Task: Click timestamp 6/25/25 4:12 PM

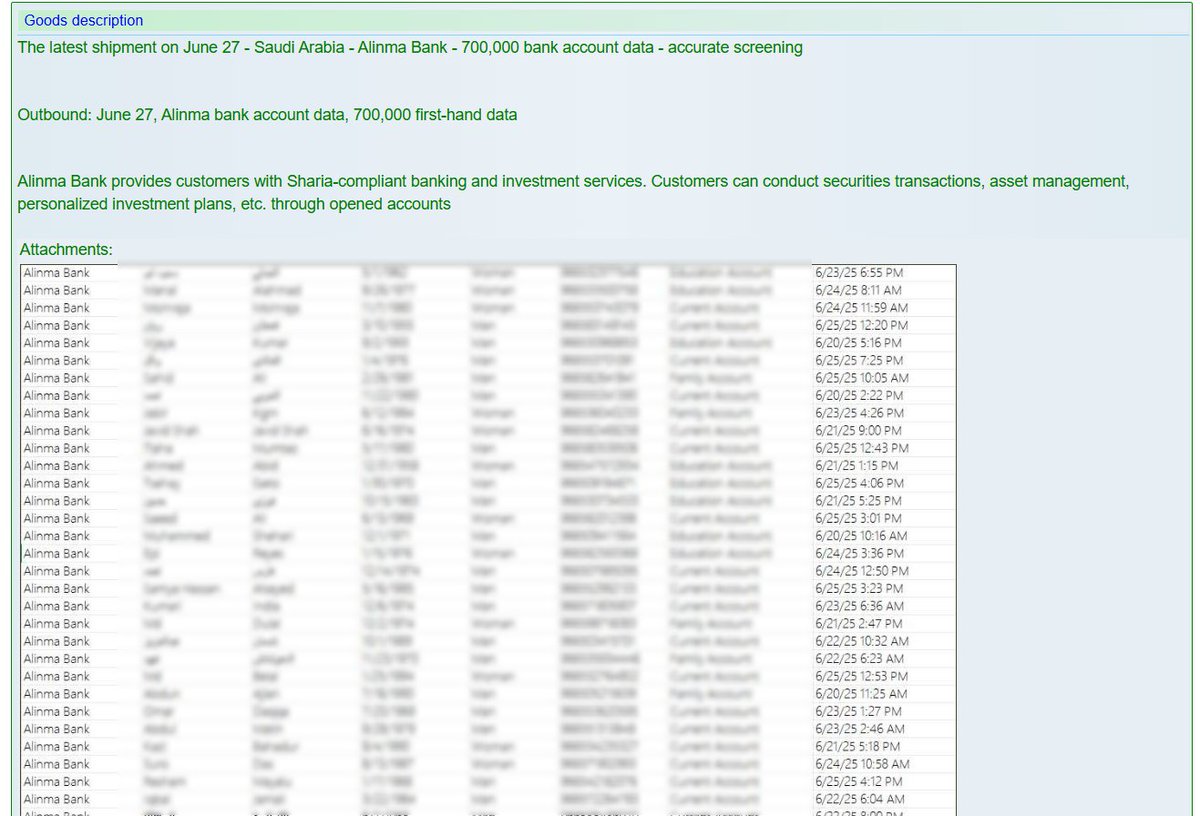Action: [859, 781]
